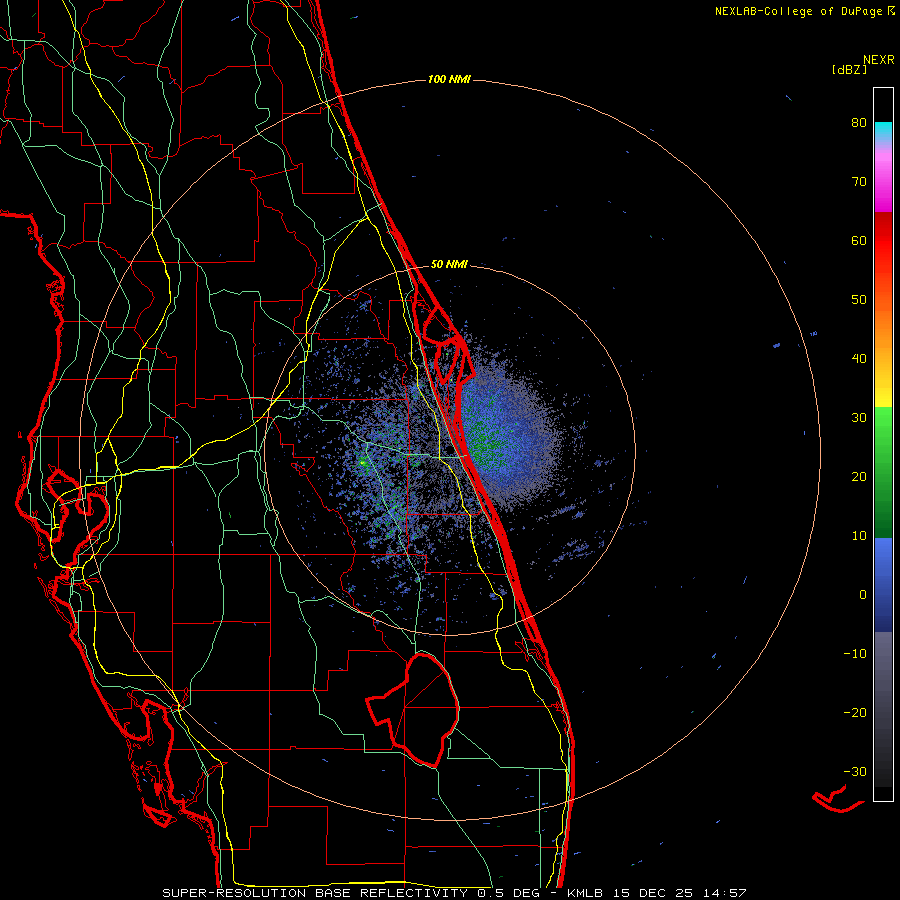Click the 10 dBZ scale value
900x900 pixels.
click(x=859, y=536)
